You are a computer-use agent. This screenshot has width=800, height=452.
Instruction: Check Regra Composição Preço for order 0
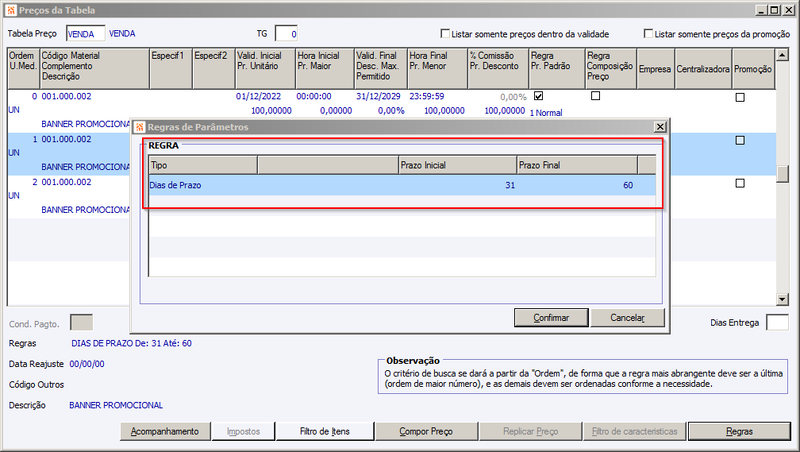(595, 95)
